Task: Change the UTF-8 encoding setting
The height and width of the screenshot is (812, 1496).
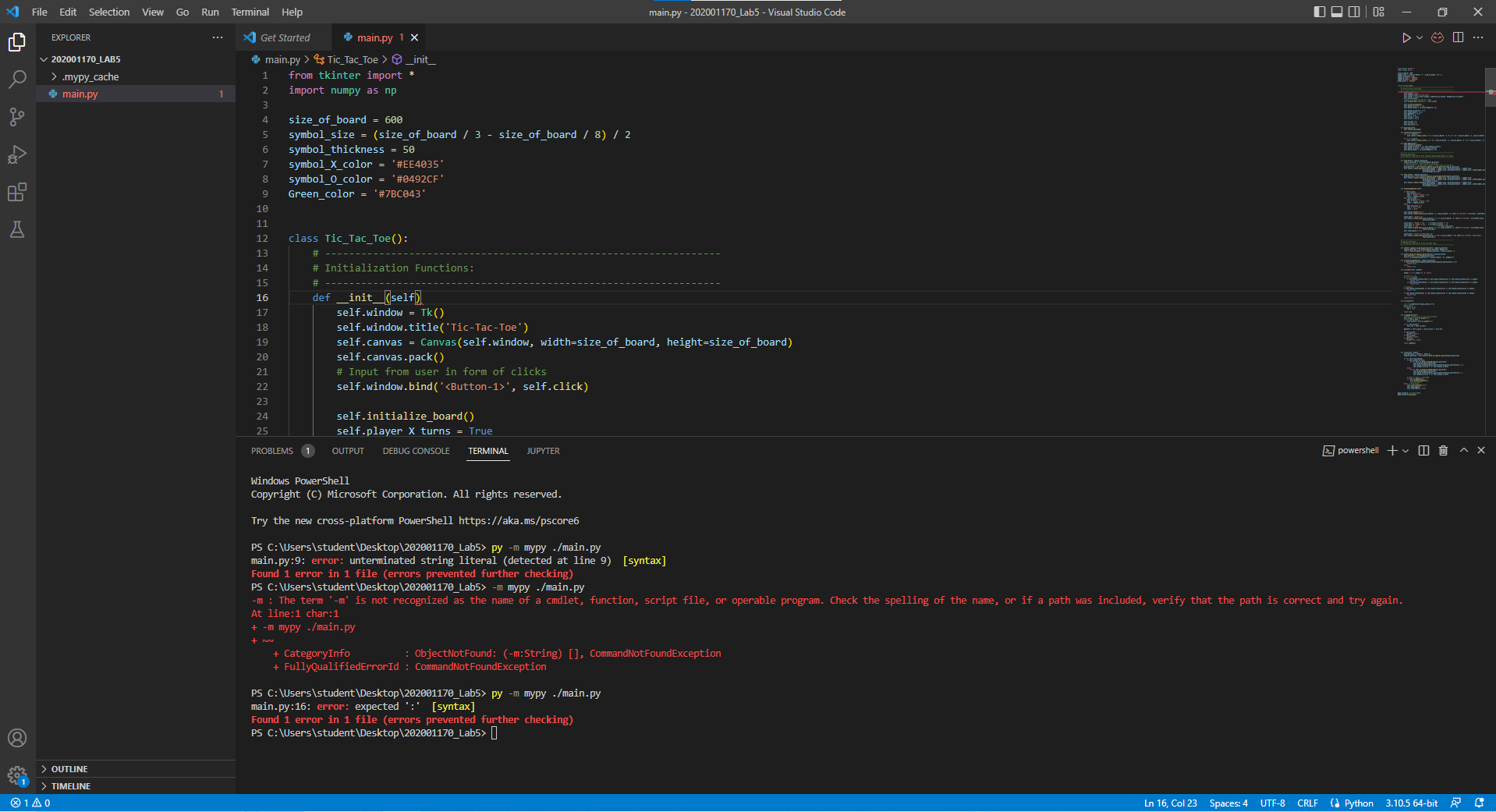Action: (x=1272, y=803)
